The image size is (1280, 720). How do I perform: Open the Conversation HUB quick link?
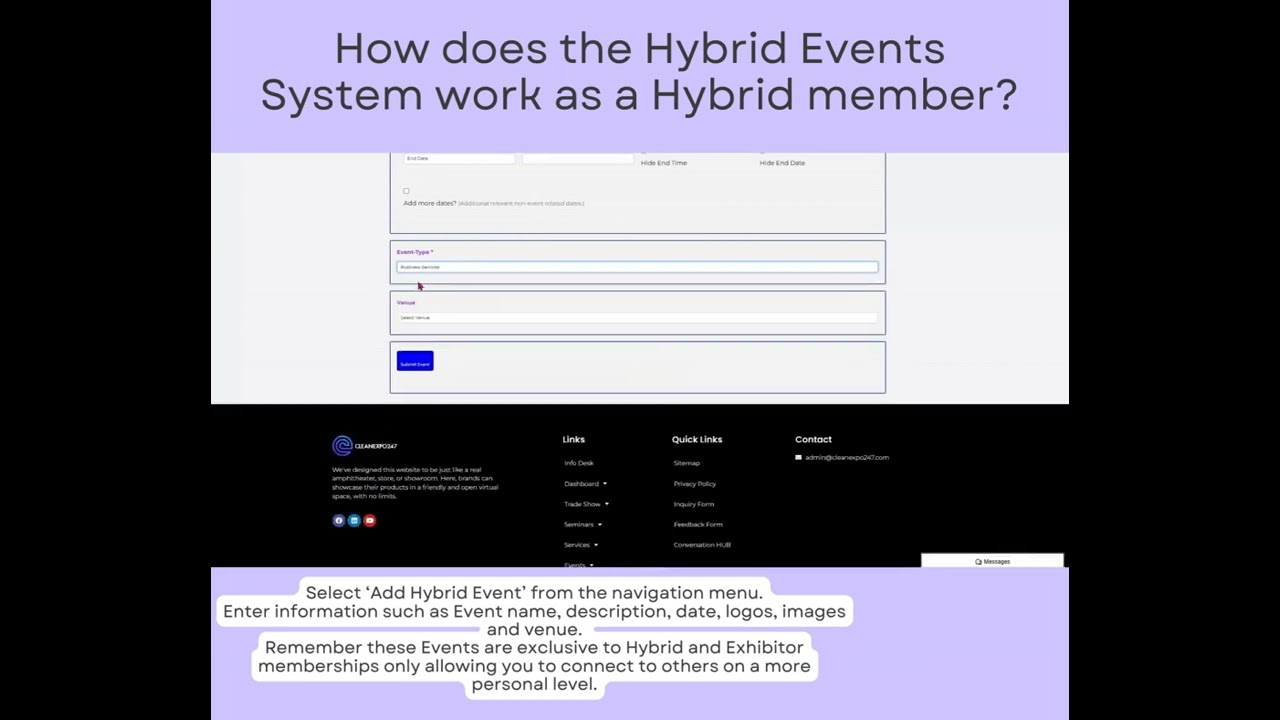click(702, 545)
